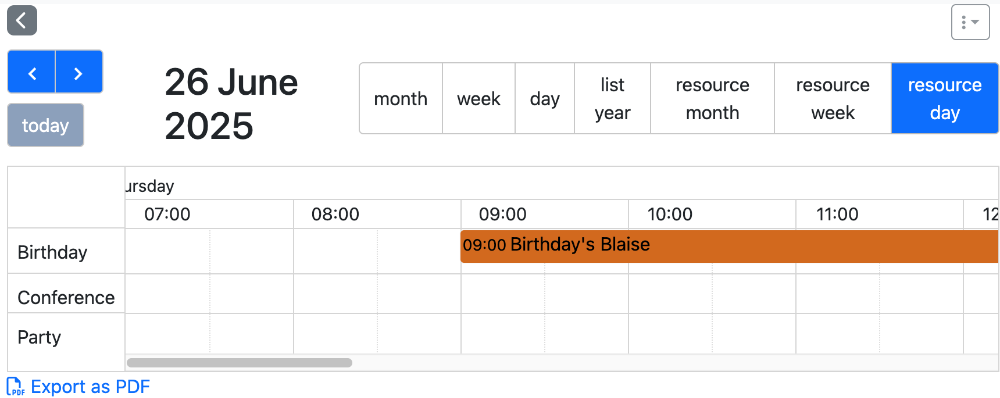Select the list year view

coord(612,98)
